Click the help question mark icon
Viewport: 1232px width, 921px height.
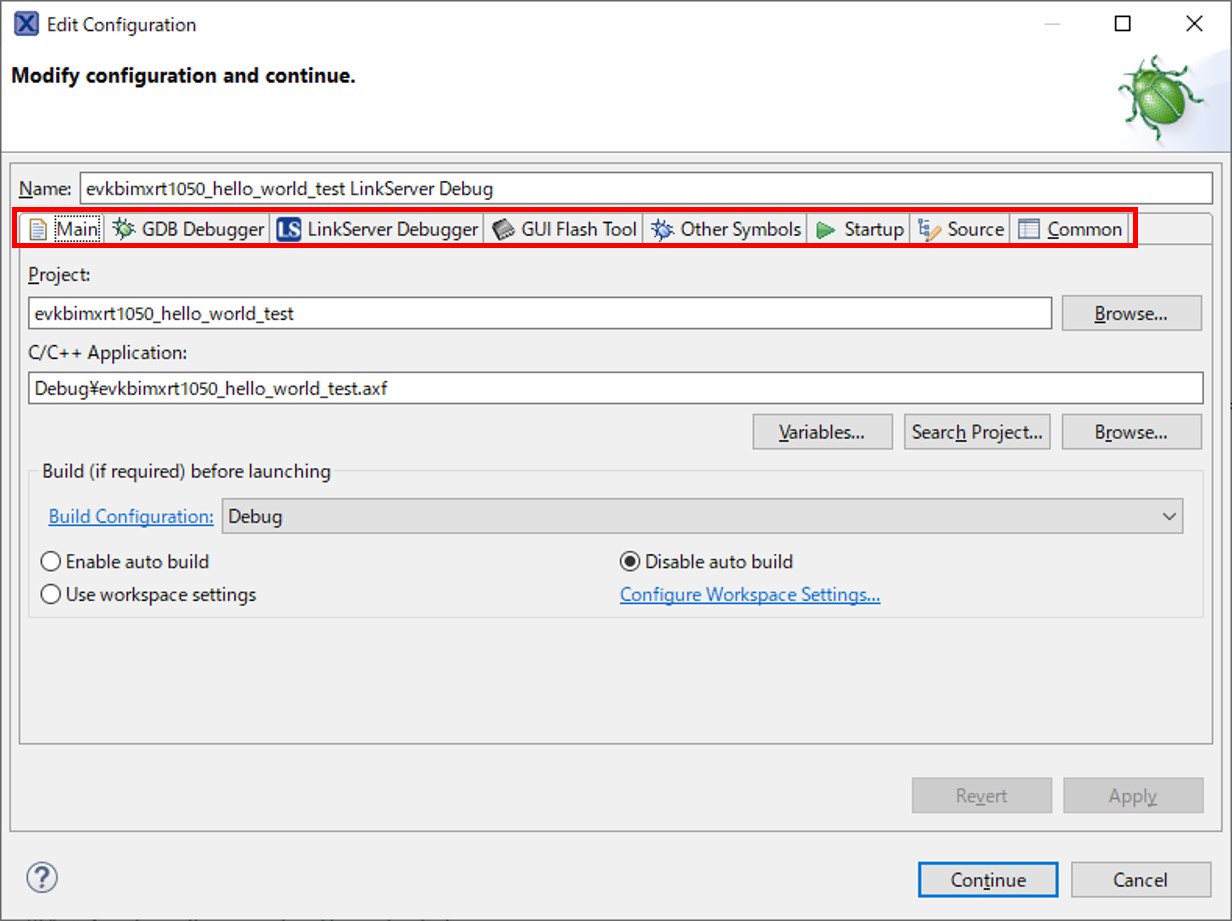(x=42, y=878)
